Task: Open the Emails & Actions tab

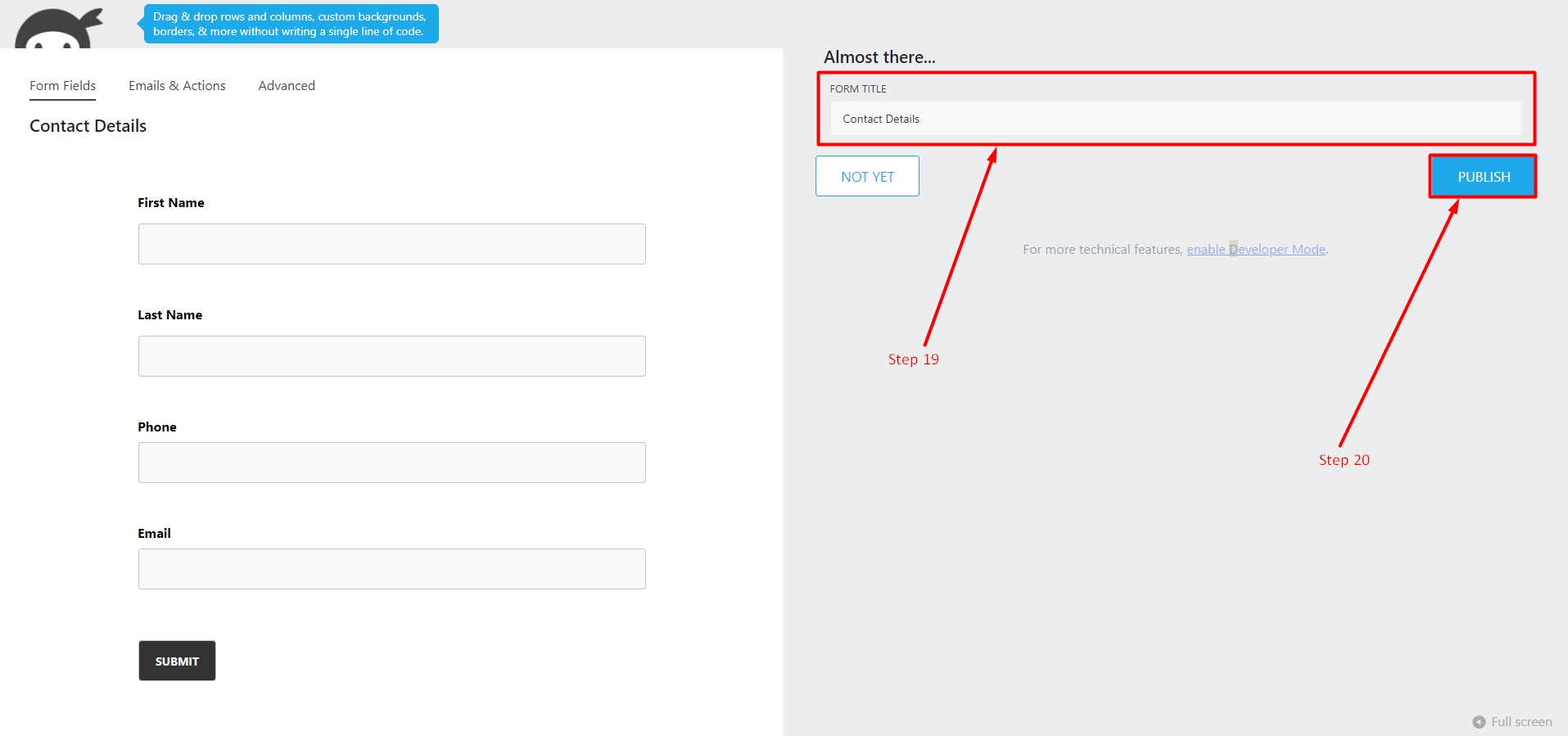Action: [x=177, y=85]
